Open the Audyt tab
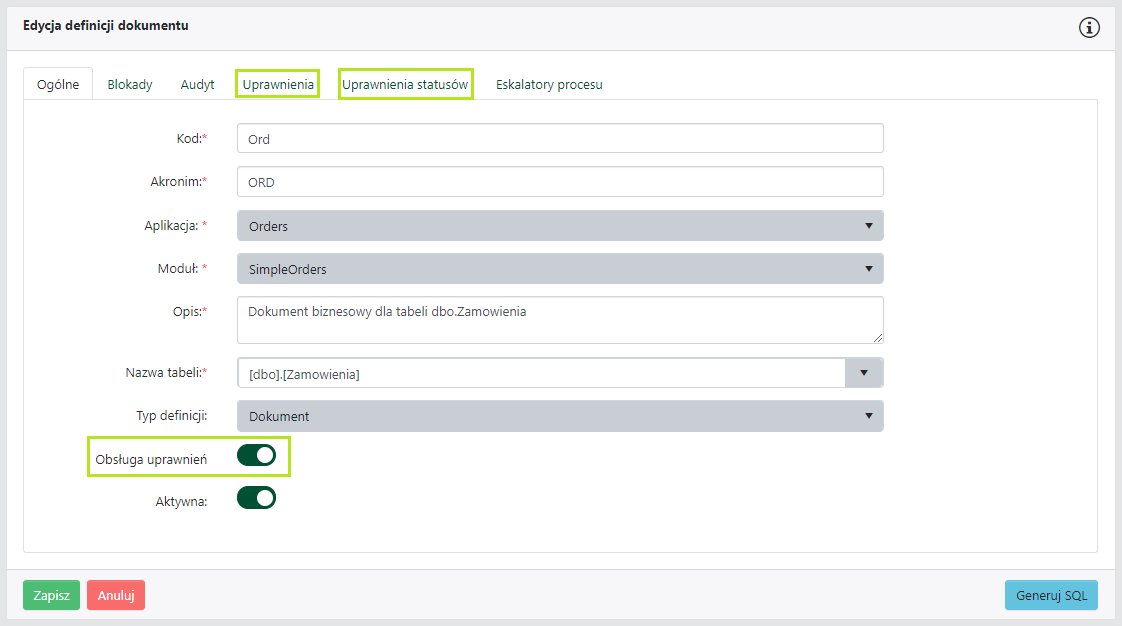This screenshot has height=626, width=1122. tap(197, 85)
